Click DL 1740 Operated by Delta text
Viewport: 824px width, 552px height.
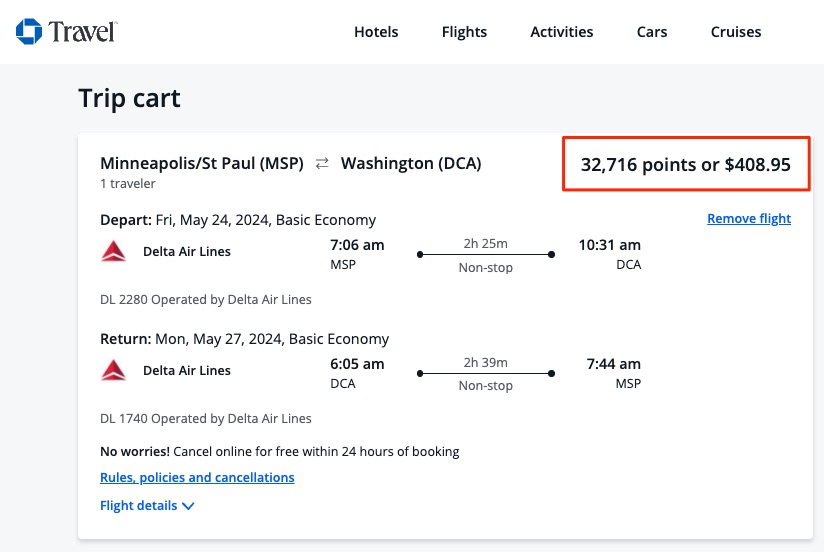pyautogui.click(x=205, y=418)
